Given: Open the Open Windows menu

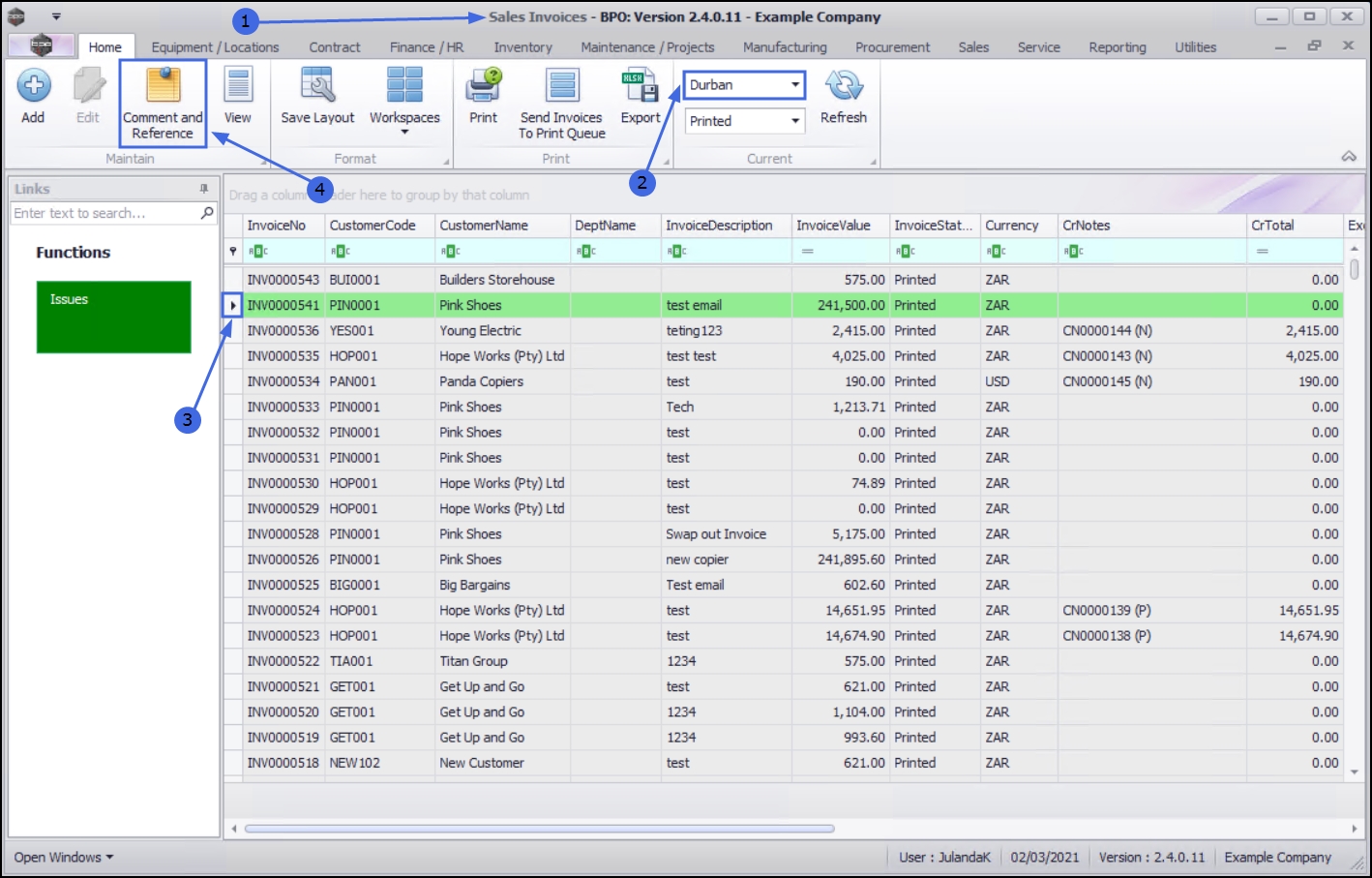Looking at the screenshot, I should pyautogui.click(x=64, y=857).
